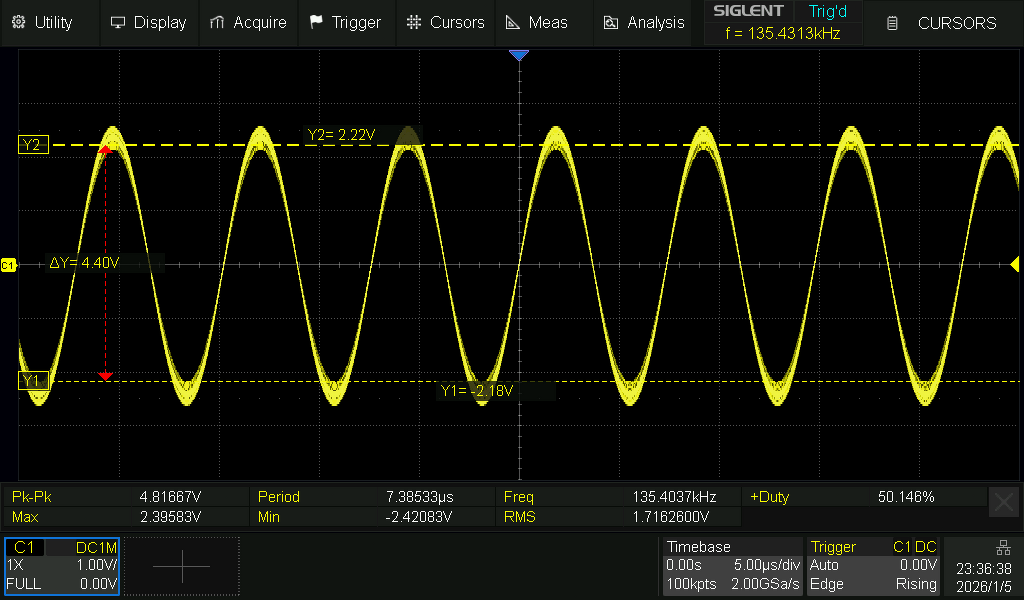Image resolution: width=1024 pixels, height=600 pixels.
Task: Click the Max value 2.39583V
Action: (170, 517)
